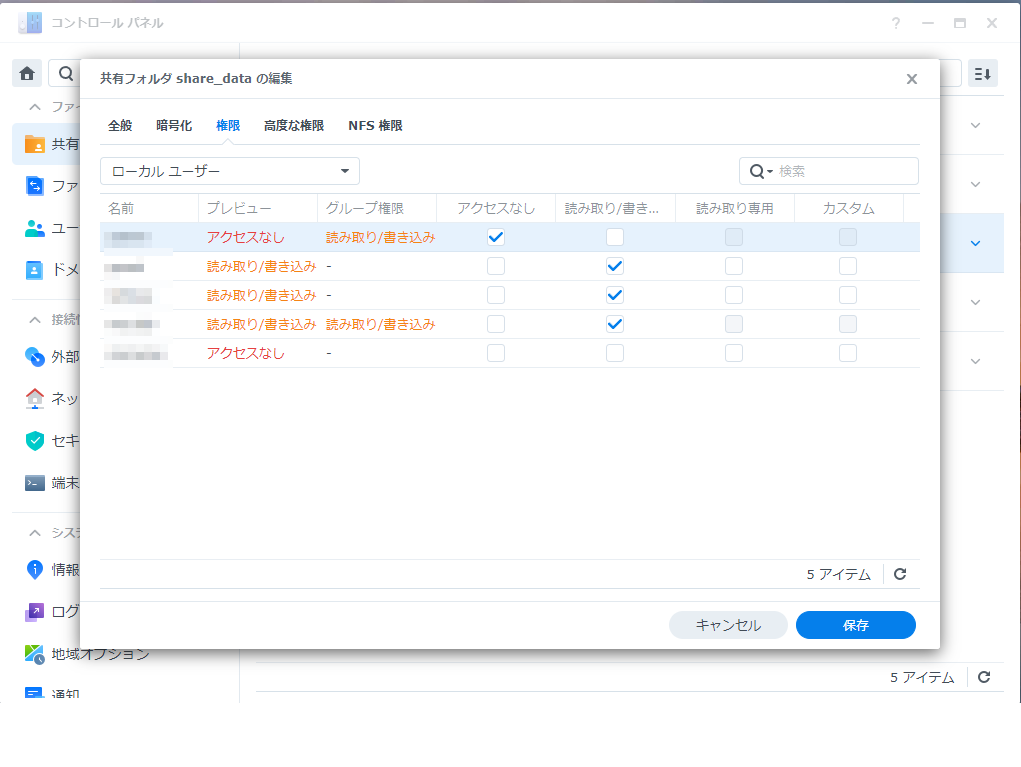
Task: Refresh the user list inside the edit dialog
Action: [900, 574]
